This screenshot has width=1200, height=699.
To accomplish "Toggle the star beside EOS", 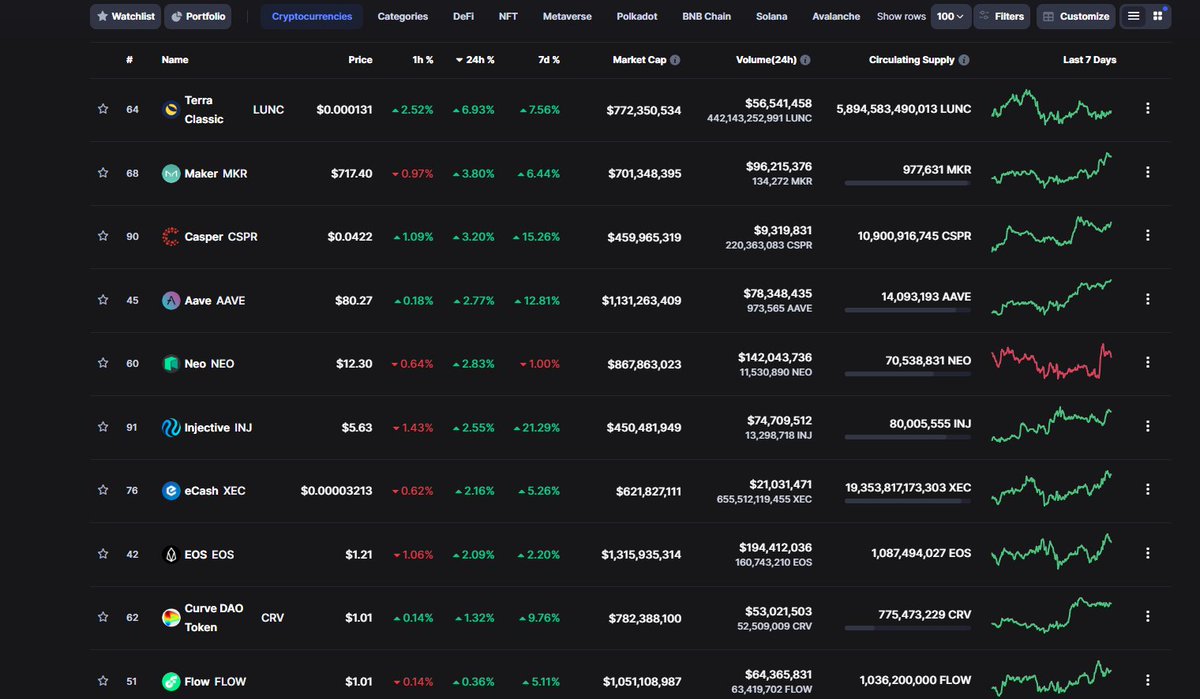I will (103, 554).
